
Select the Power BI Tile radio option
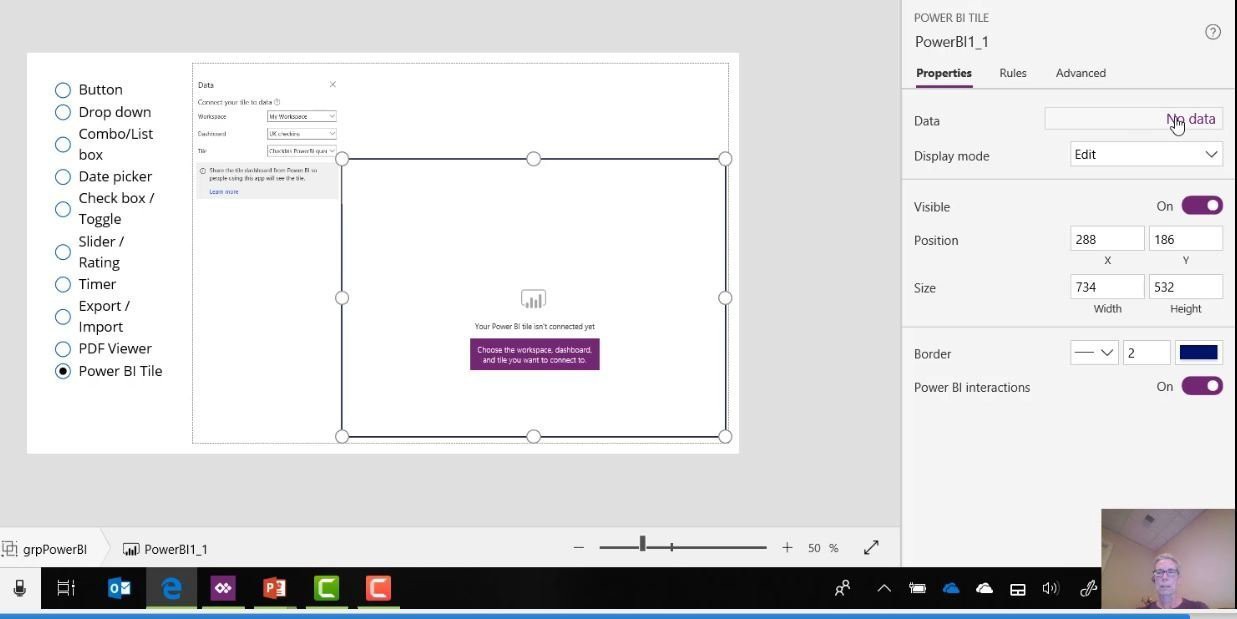[63, 371]
